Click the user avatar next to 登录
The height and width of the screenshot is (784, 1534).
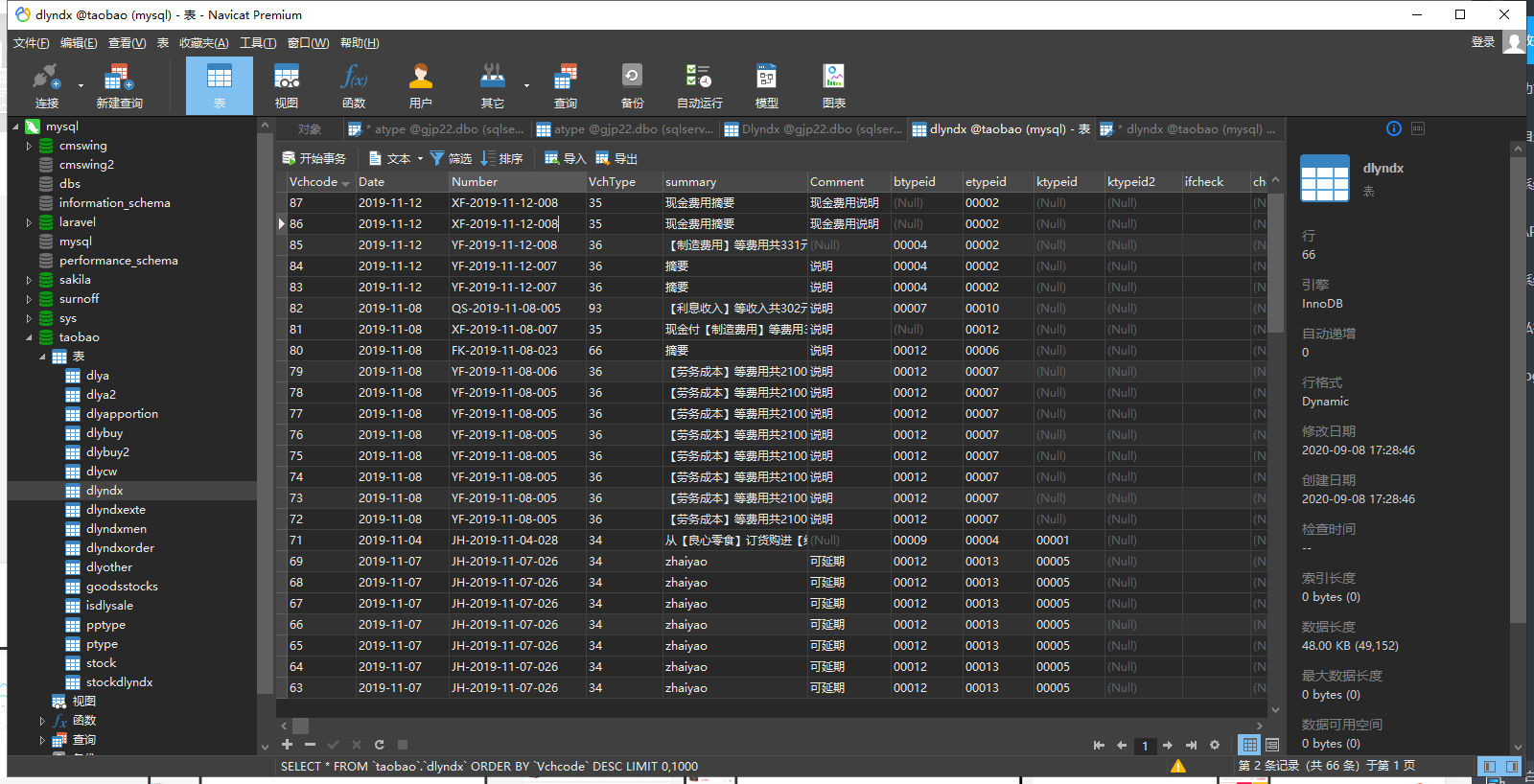(x=1513, y=42)
